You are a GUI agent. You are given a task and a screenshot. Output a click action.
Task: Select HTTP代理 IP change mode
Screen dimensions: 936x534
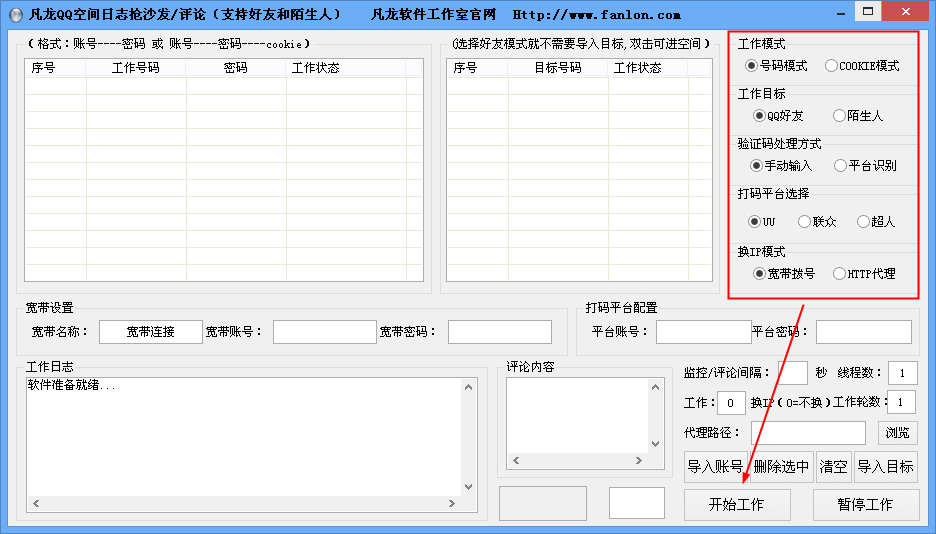(x=864, y=273)
